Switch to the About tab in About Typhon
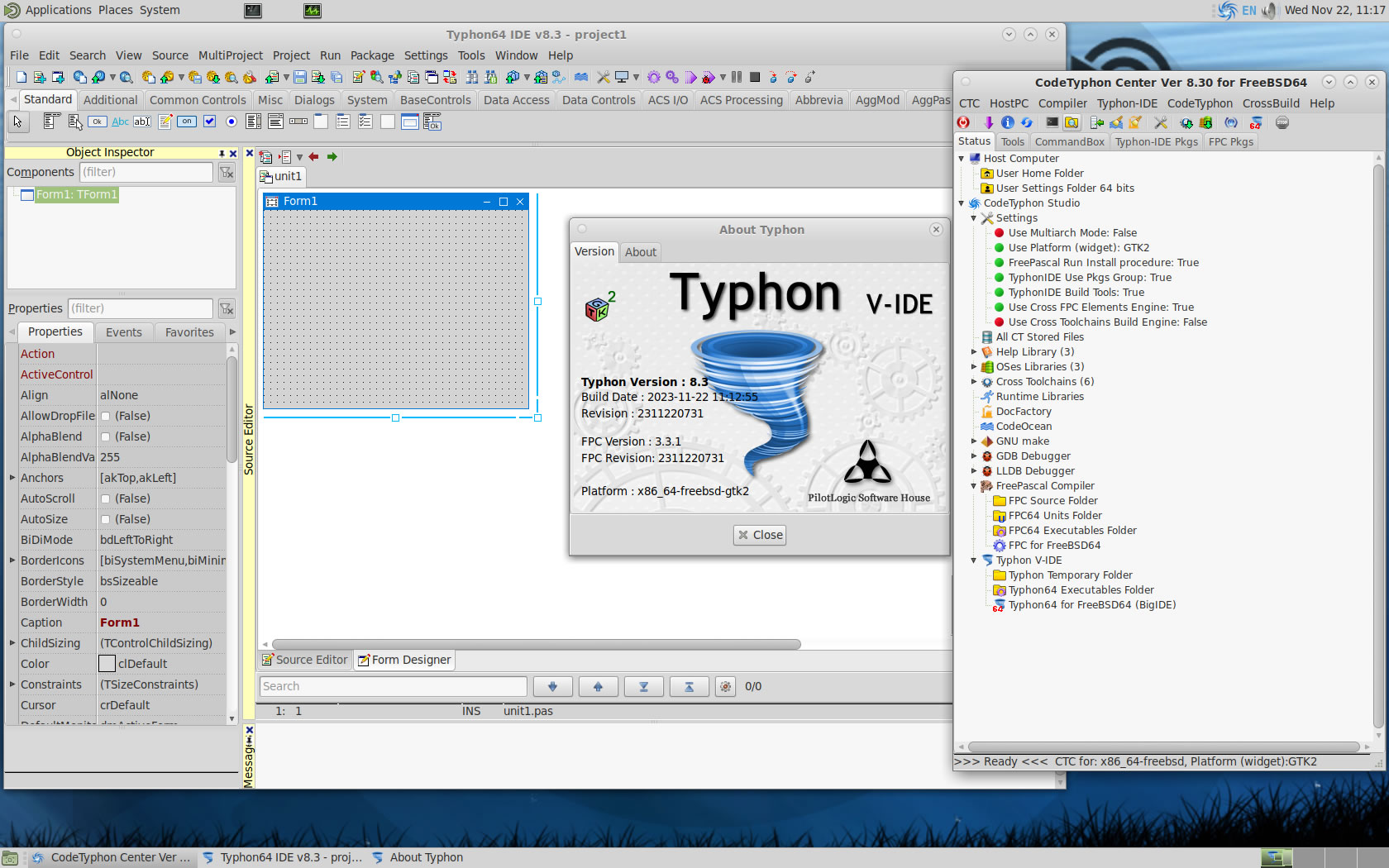The width and height of the screenshot is (1389, 868). pos(641,252)
